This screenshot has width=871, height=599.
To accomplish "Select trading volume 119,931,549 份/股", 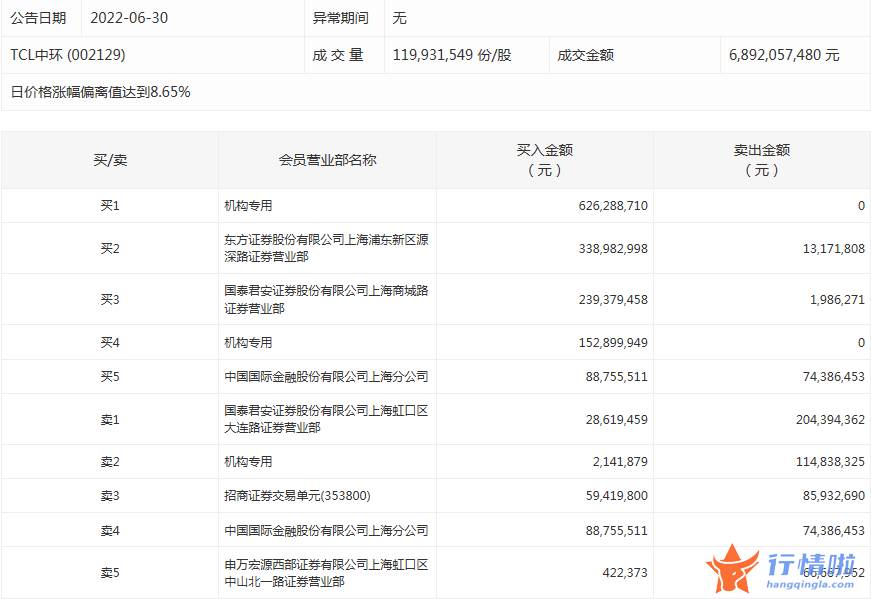I will 452,54.
